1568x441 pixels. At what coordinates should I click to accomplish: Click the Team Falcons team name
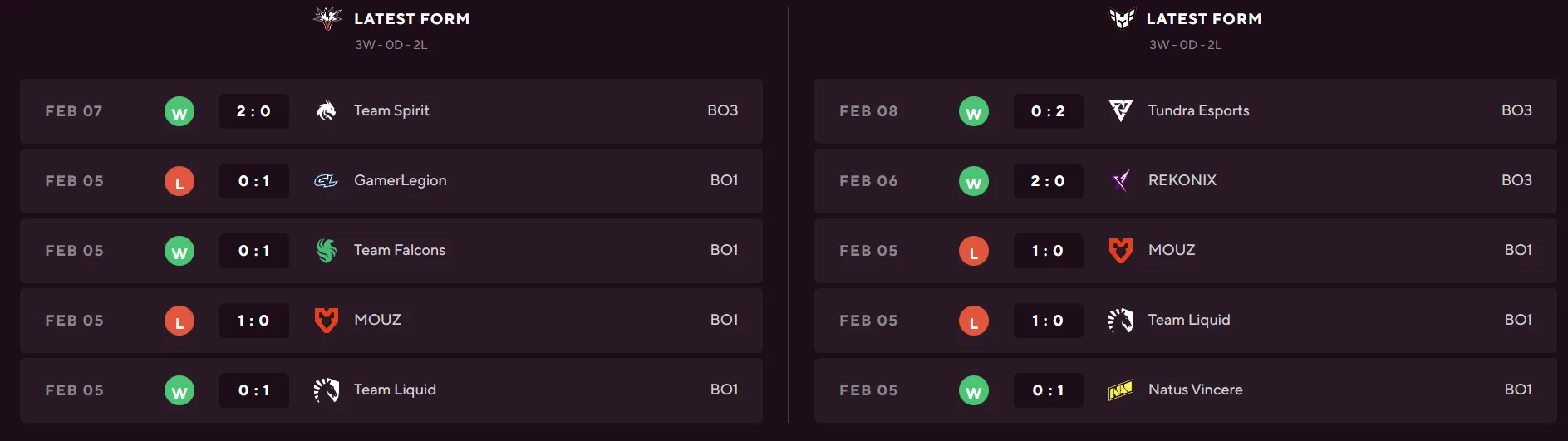coord(399,250)
